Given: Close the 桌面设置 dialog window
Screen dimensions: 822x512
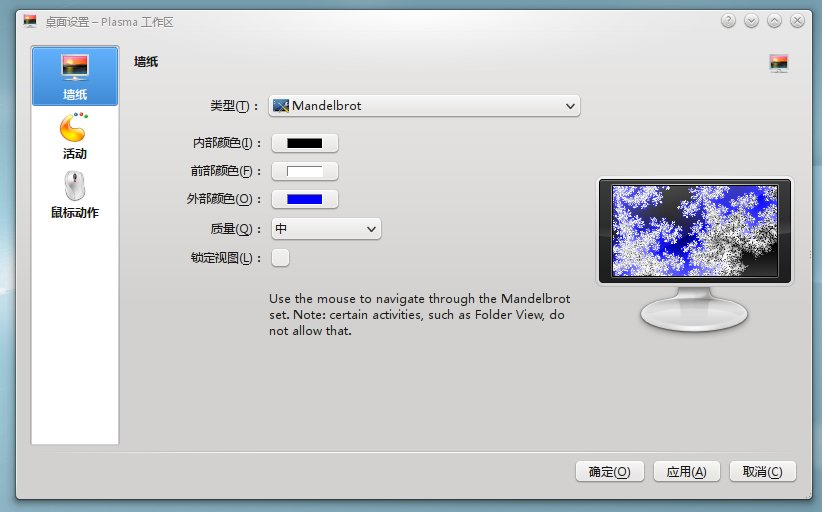Looking at the screenshot, I should click(797, 21).
